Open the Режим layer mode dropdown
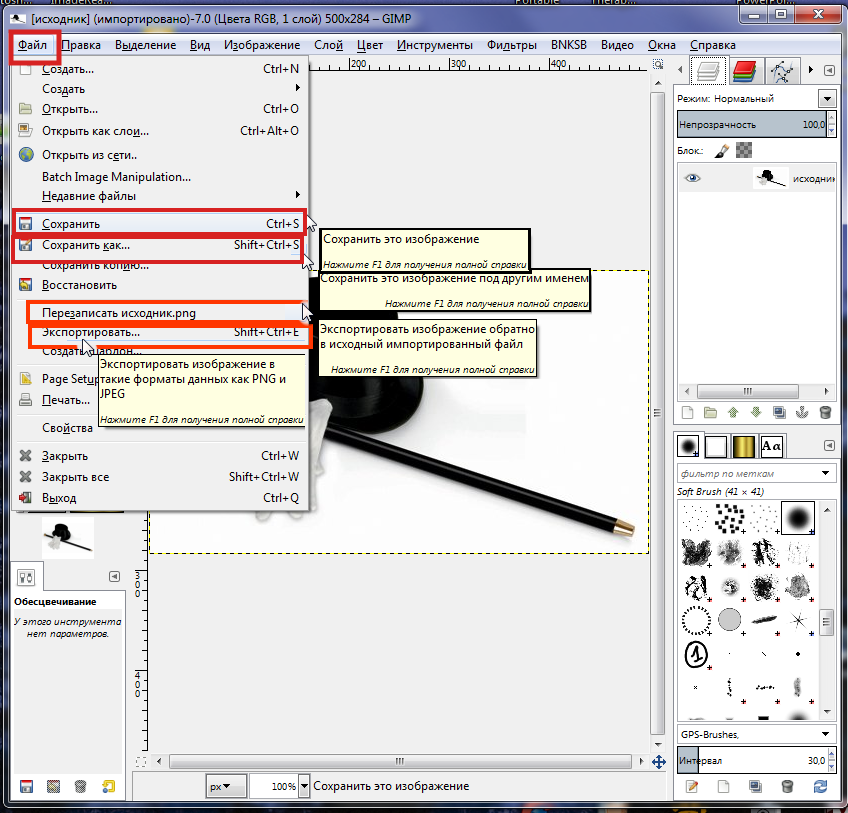This screenshot has width=848, height=813. pyautogui.click(x=826, y=99)
